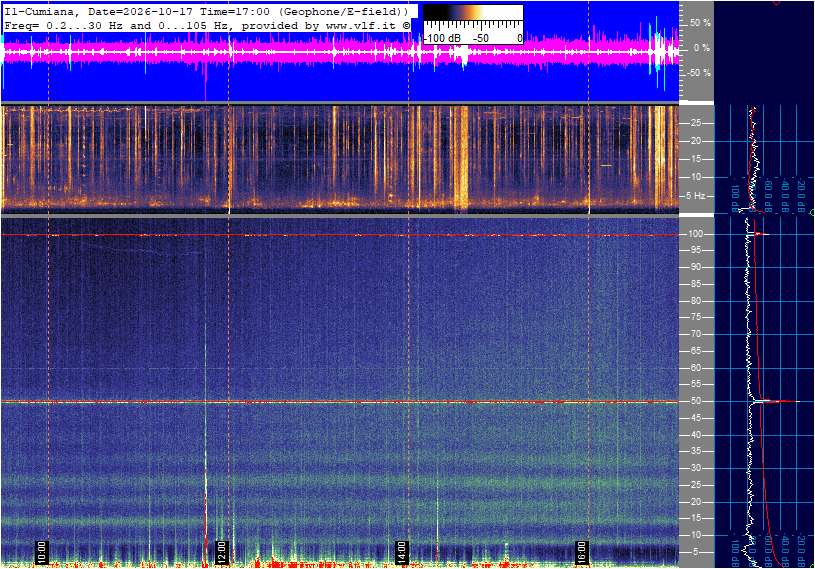Click the 90 Hz frequency axis label
The width and height of the screenshot is (815, 569).
(695, 267)
